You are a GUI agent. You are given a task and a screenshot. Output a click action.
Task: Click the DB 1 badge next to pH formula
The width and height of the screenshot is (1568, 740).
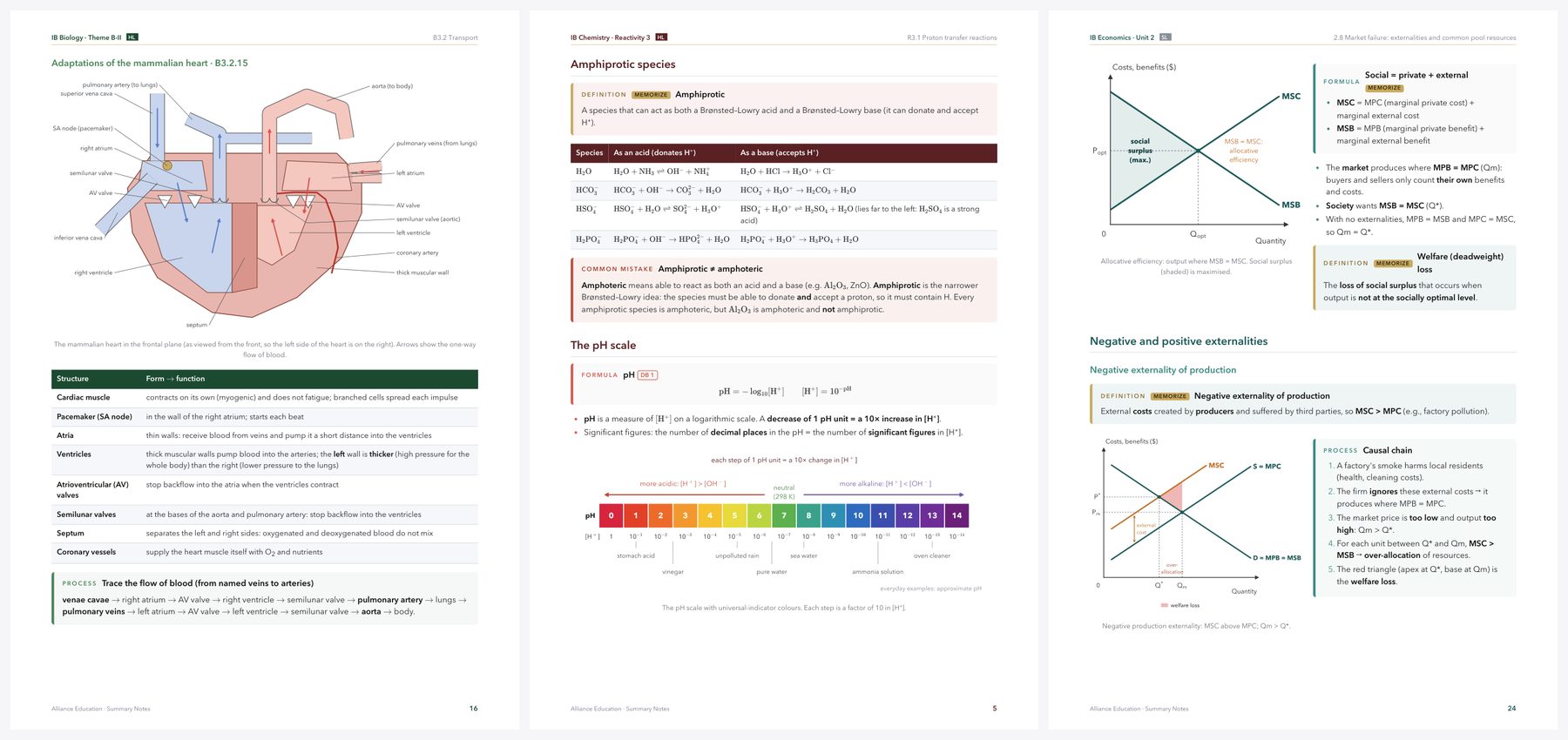pyautogui.click(x=647, y=375)
